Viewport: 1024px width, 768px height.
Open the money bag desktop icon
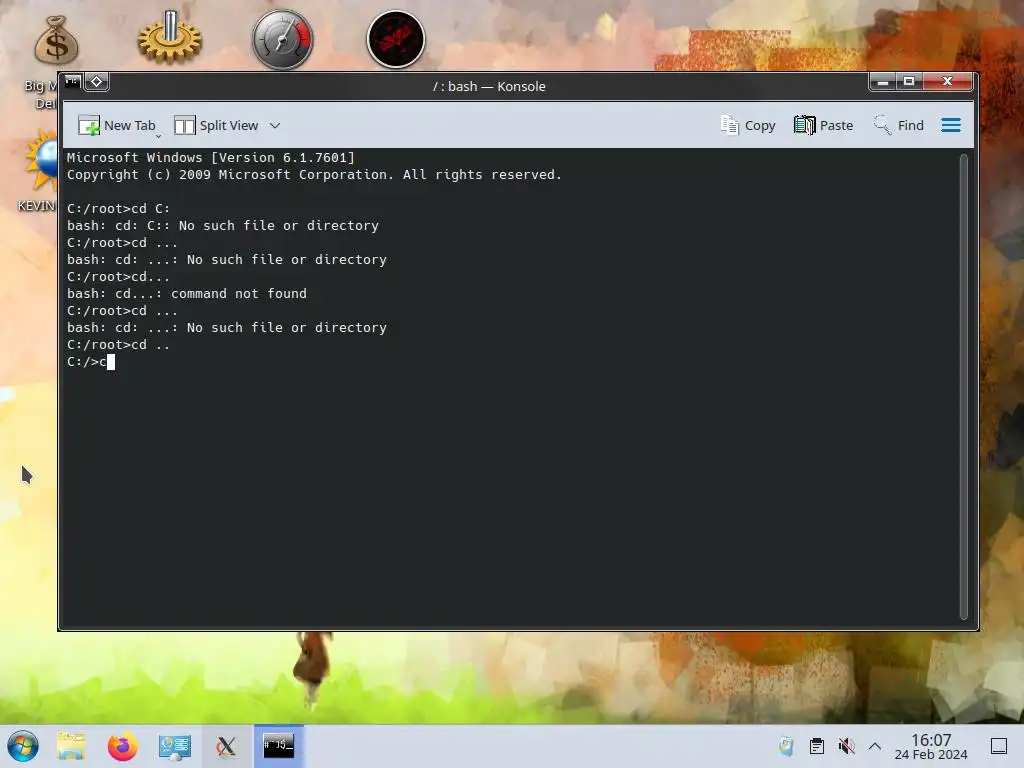(57, 40)
